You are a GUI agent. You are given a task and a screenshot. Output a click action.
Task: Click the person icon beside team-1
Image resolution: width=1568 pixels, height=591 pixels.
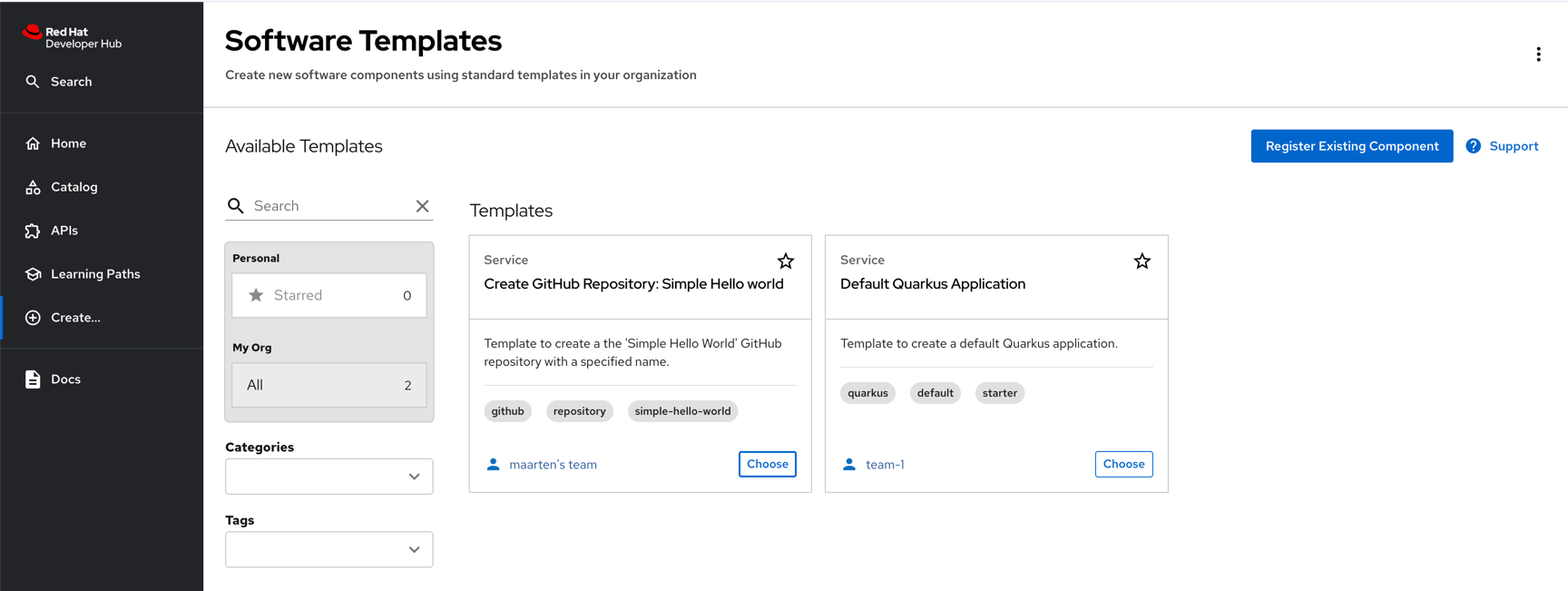(849, 464)
